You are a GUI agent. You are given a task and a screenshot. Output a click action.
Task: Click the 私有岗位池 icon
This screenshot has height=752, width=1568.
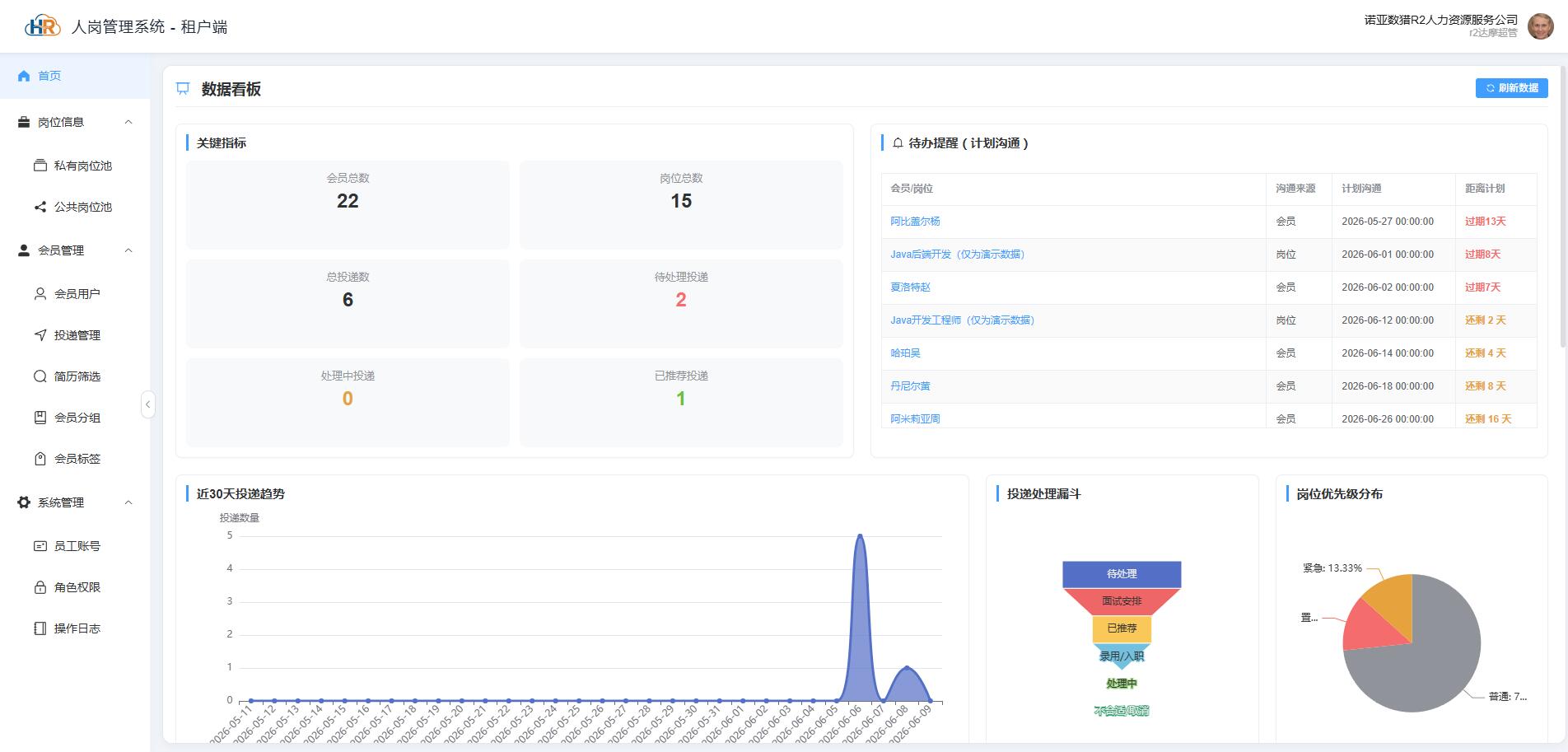[40, 166]
